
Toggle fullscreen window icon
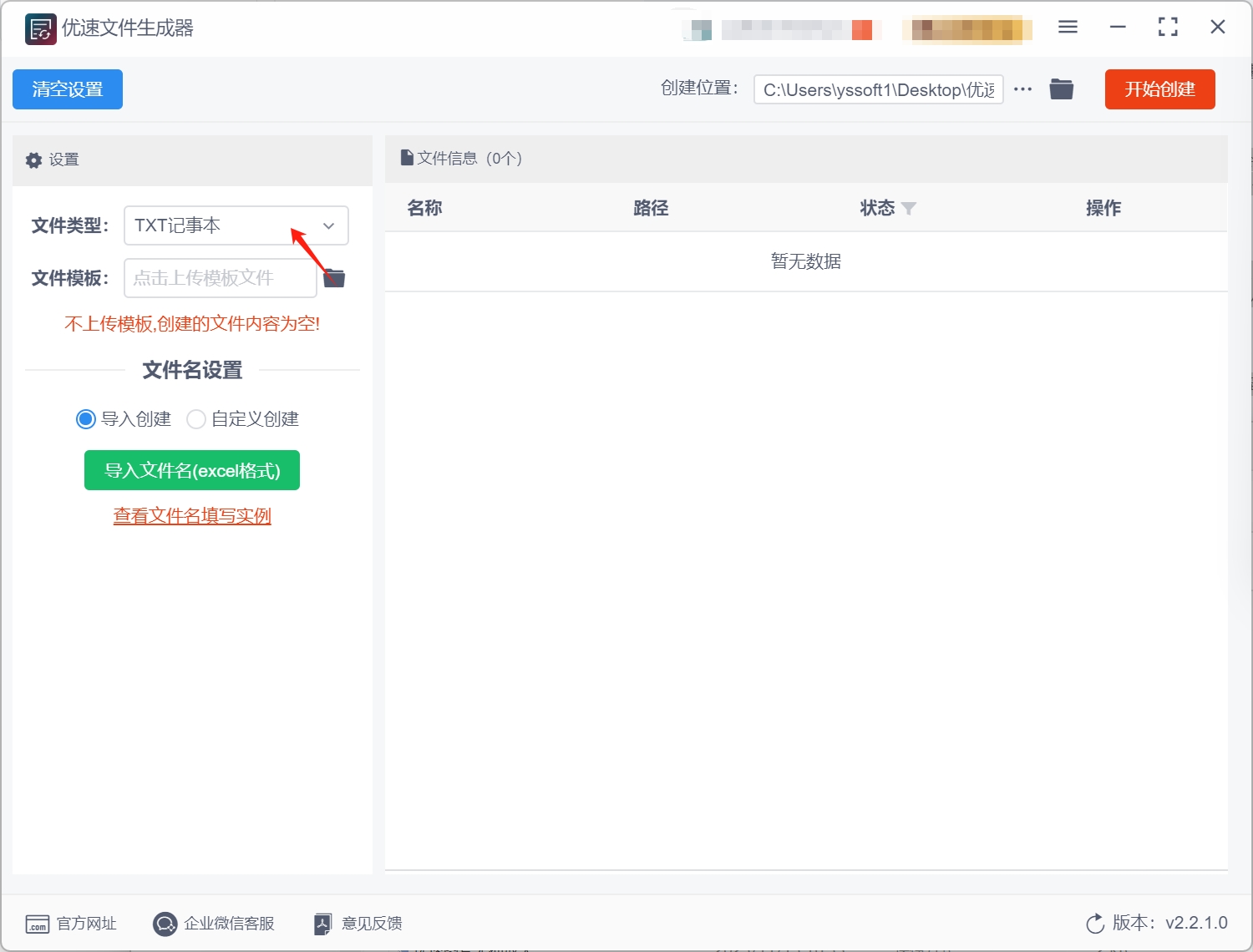[1168, 28]
